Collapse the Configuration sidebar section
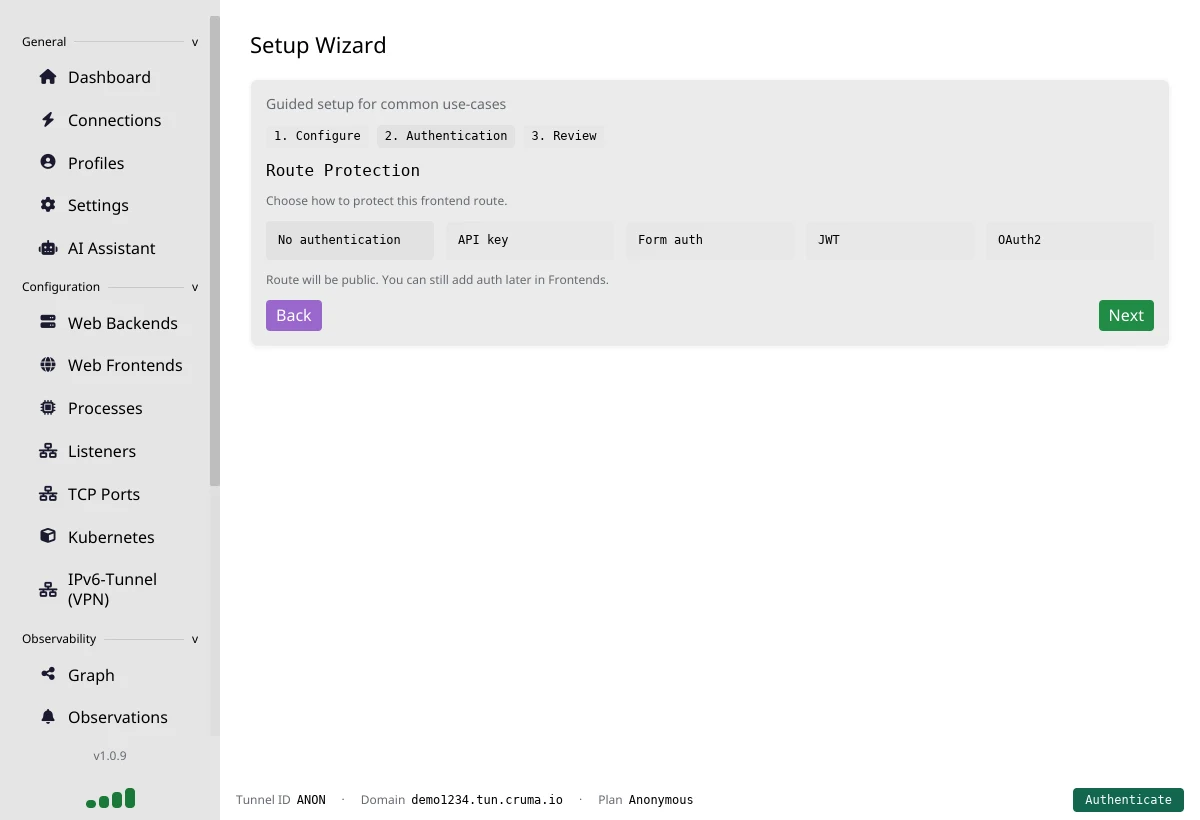This screenshot has height=820, width=1200. (195, 287)
